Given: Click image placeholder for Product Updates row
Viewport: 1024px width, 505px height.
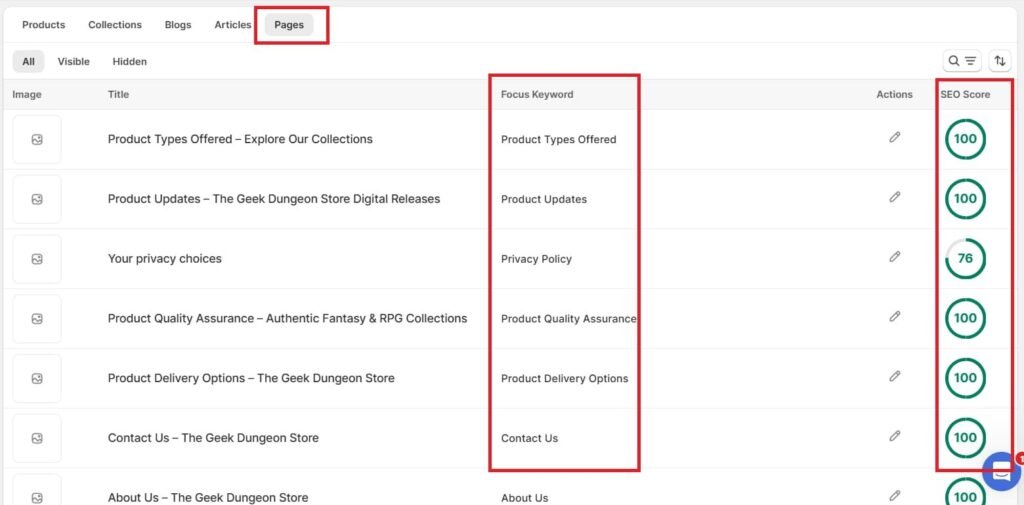Looking at the screenshot, I should coord(37,199).
